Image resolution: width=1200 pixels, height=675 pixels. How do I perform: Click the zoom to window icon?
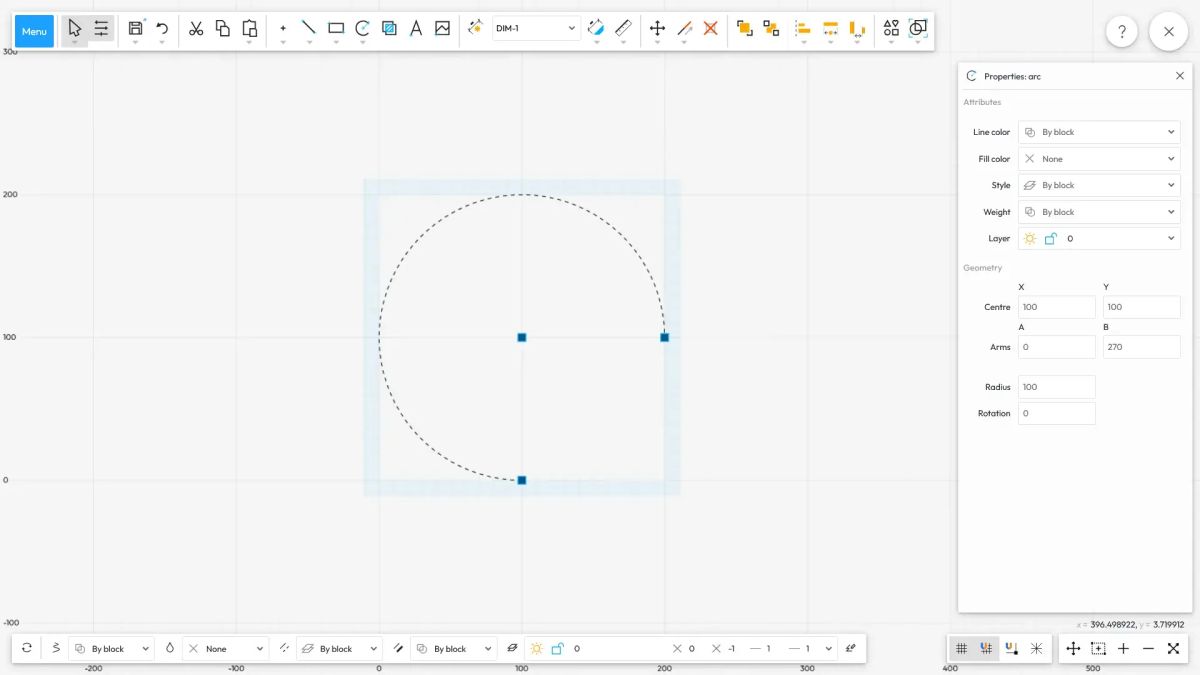tap(1098, 648)
